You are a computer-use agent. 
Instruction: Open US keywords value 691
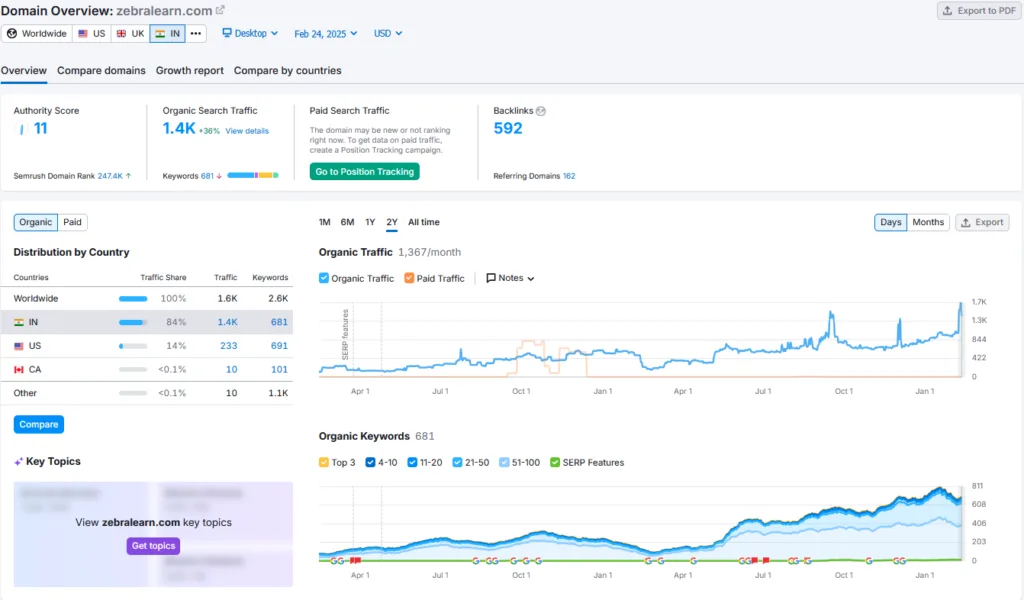tap(279, 346)
